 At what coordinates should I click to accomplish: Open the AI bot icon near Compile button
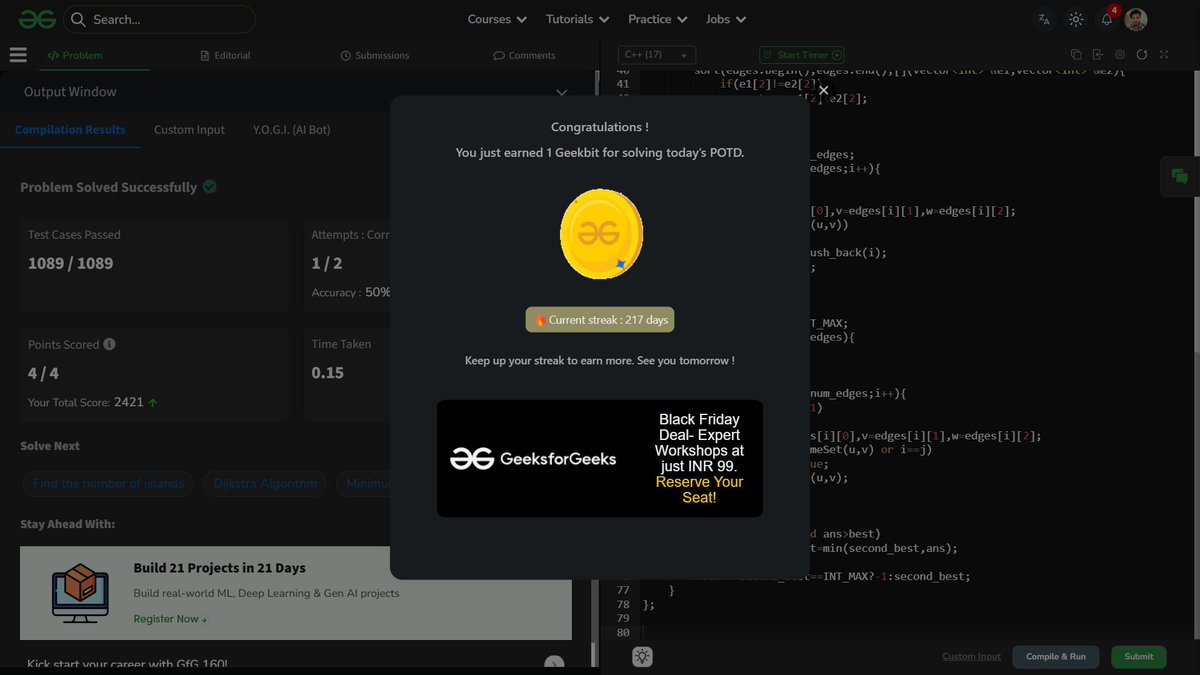tap(642, 656)
